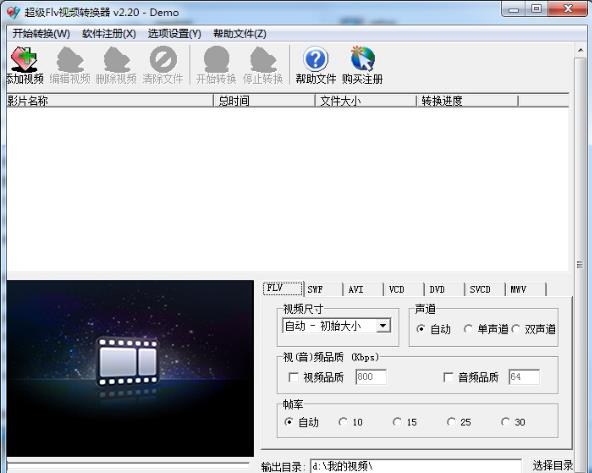Enable the 视频品质 checkbox
592x473 pixels.
pos(293,377)
